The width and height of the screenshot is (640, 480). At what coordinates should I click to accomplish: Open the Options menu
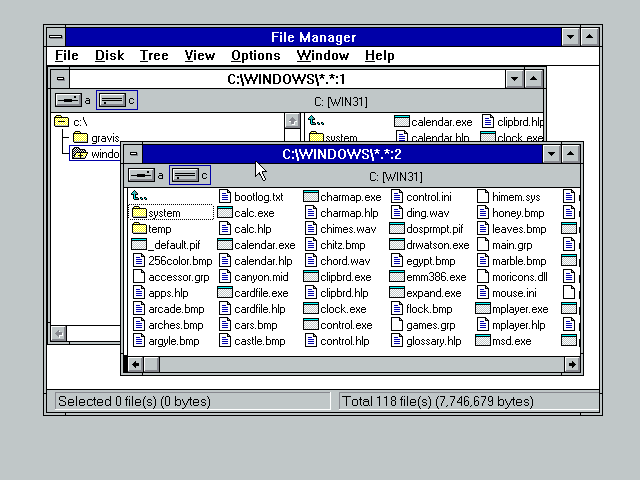[256, 56]
